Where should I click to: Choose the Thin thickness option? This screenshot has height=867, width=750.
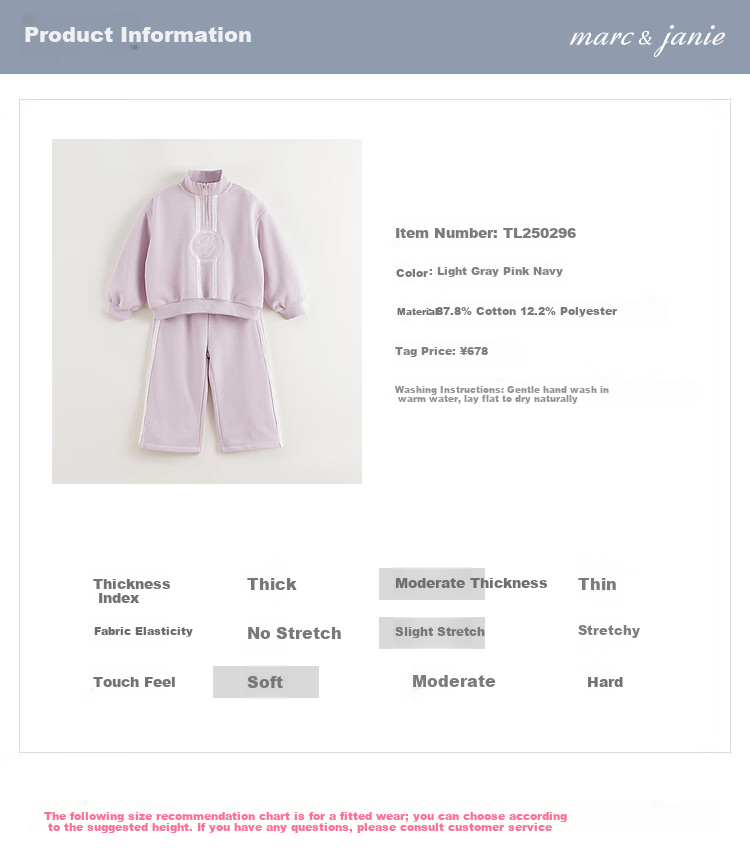click(597, 584)
